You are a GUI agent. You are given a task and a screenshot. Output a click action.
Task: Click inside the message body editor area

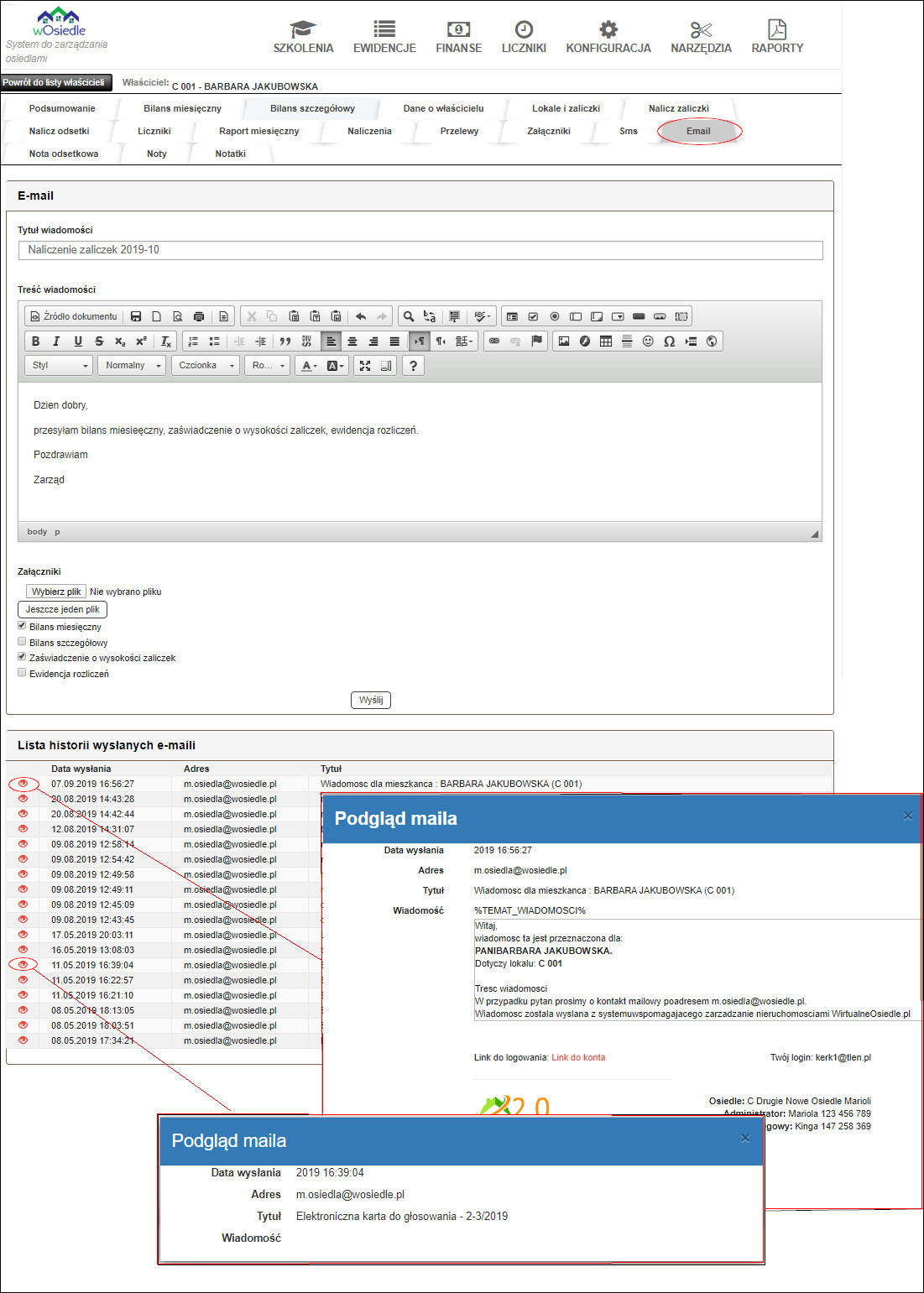pos(420,451)
